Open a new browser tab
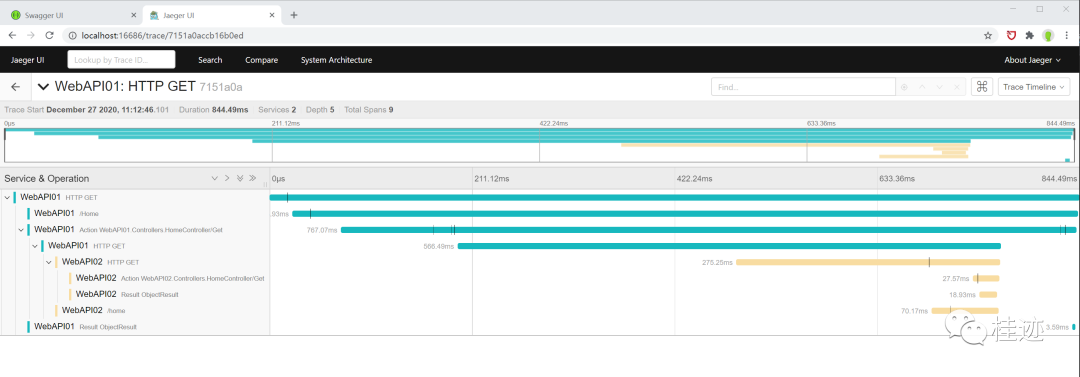This screenshot has width=1080, height=377. [x=294, y=14]
